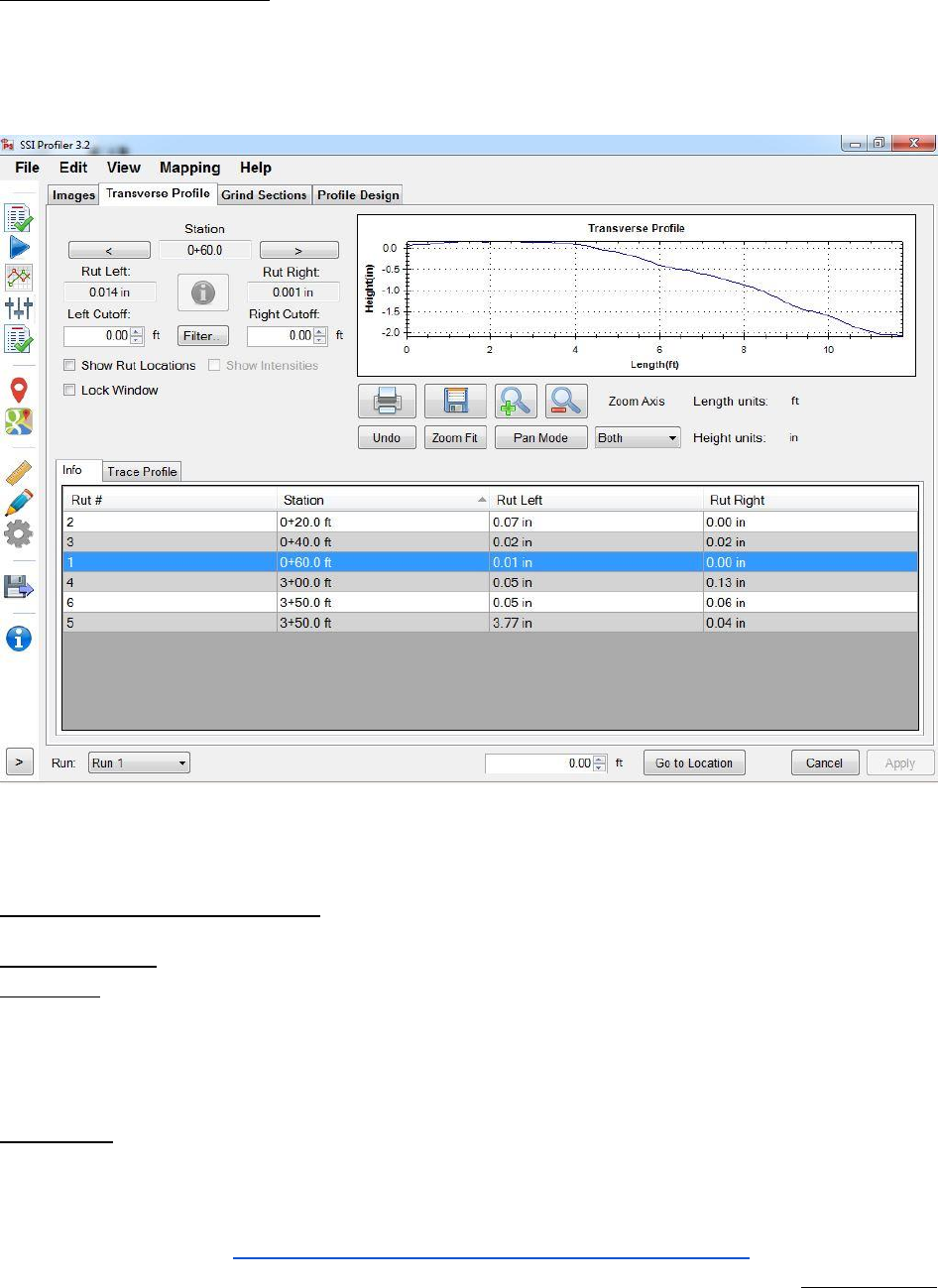The height and width of the screenshot is (1288, 938).
Task: Click the zoom in magnifier icon
Action: (516, 402)
